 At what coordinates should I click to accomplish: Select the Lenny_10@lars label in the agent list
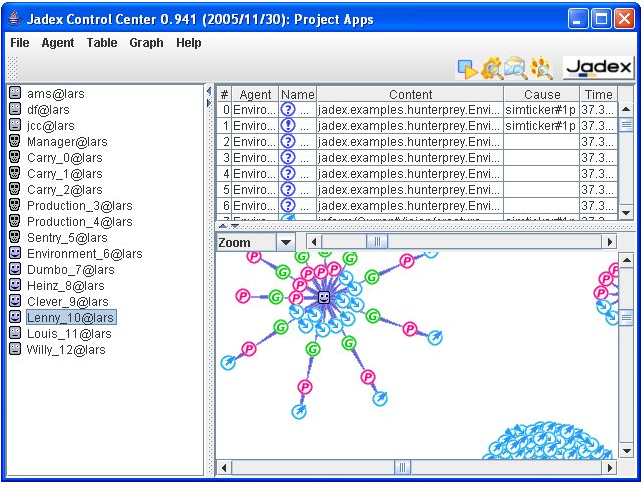(70, 317)
